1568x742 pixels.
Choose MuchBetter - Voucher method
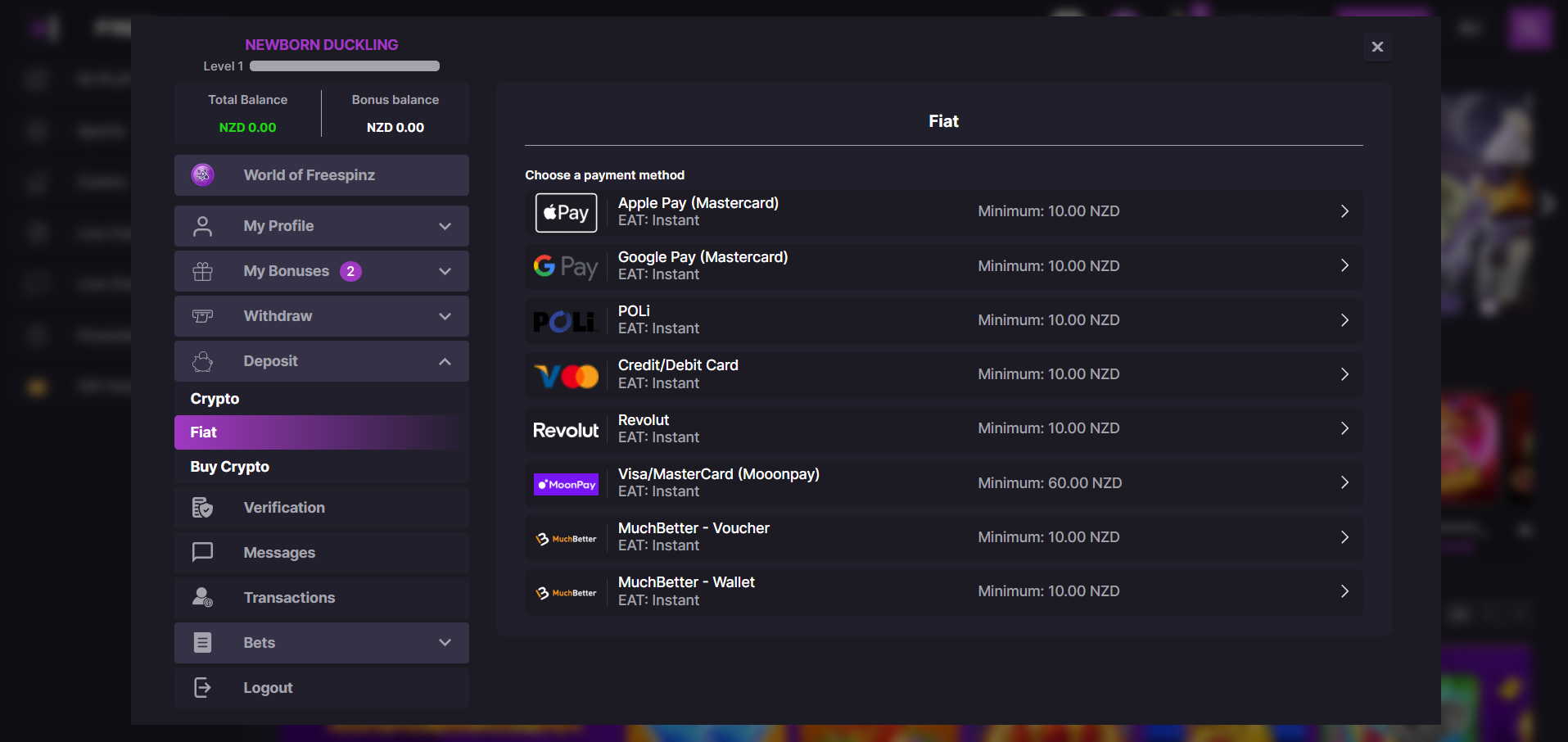click(x=944, y=537)
